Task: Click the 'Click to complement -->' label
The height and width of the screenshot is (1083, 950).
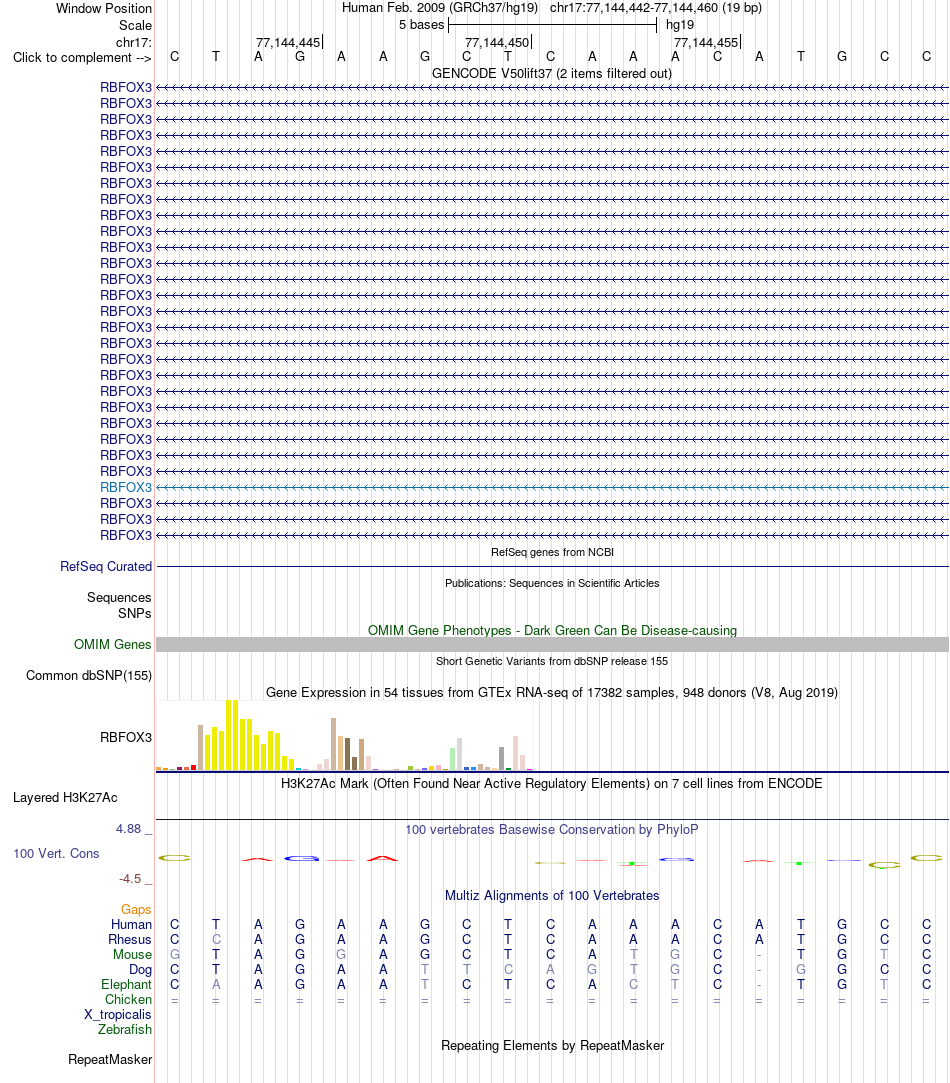Action: 82,57
